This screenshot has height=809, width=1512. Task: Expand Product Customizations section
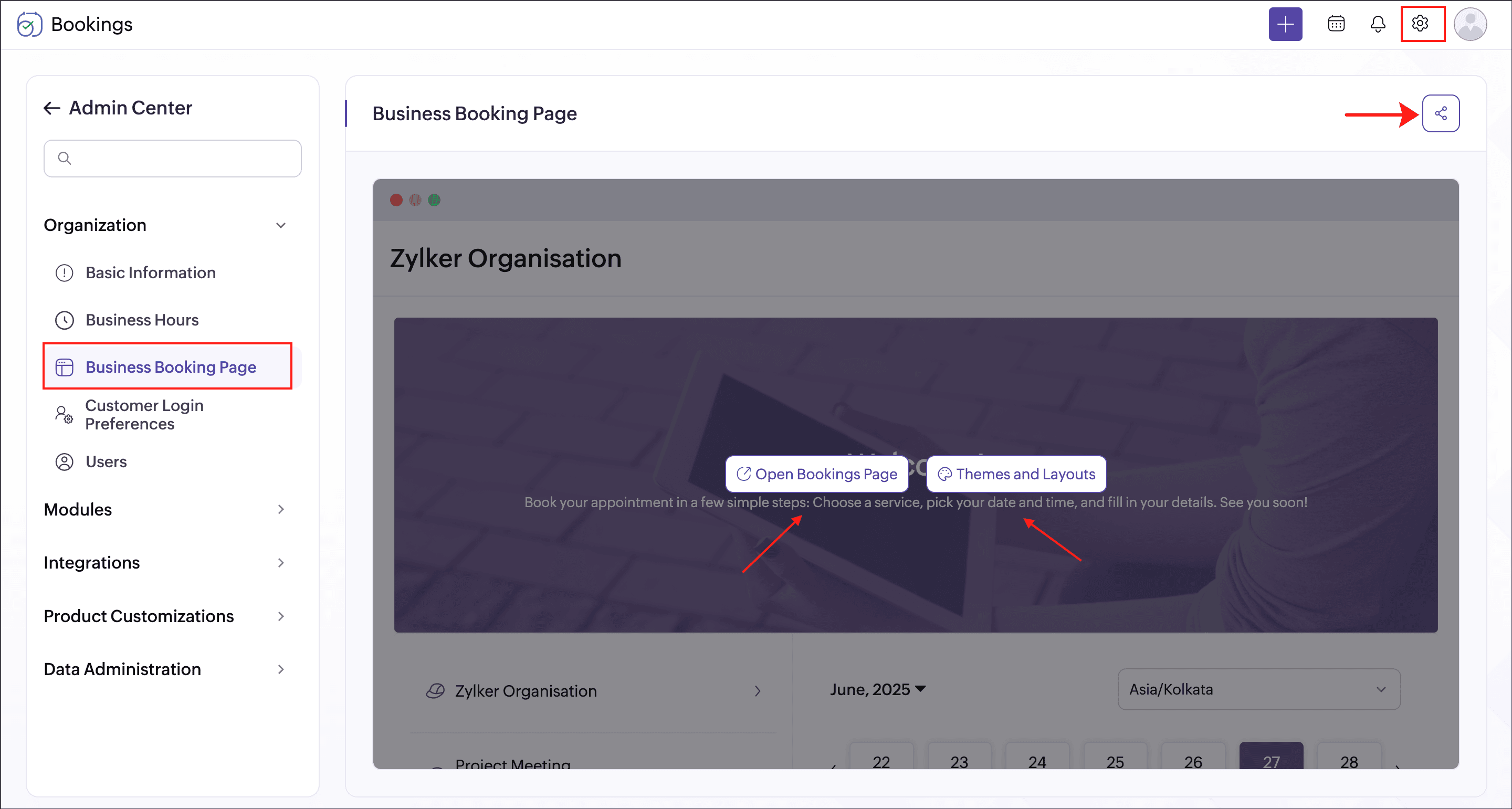(280, 616)
